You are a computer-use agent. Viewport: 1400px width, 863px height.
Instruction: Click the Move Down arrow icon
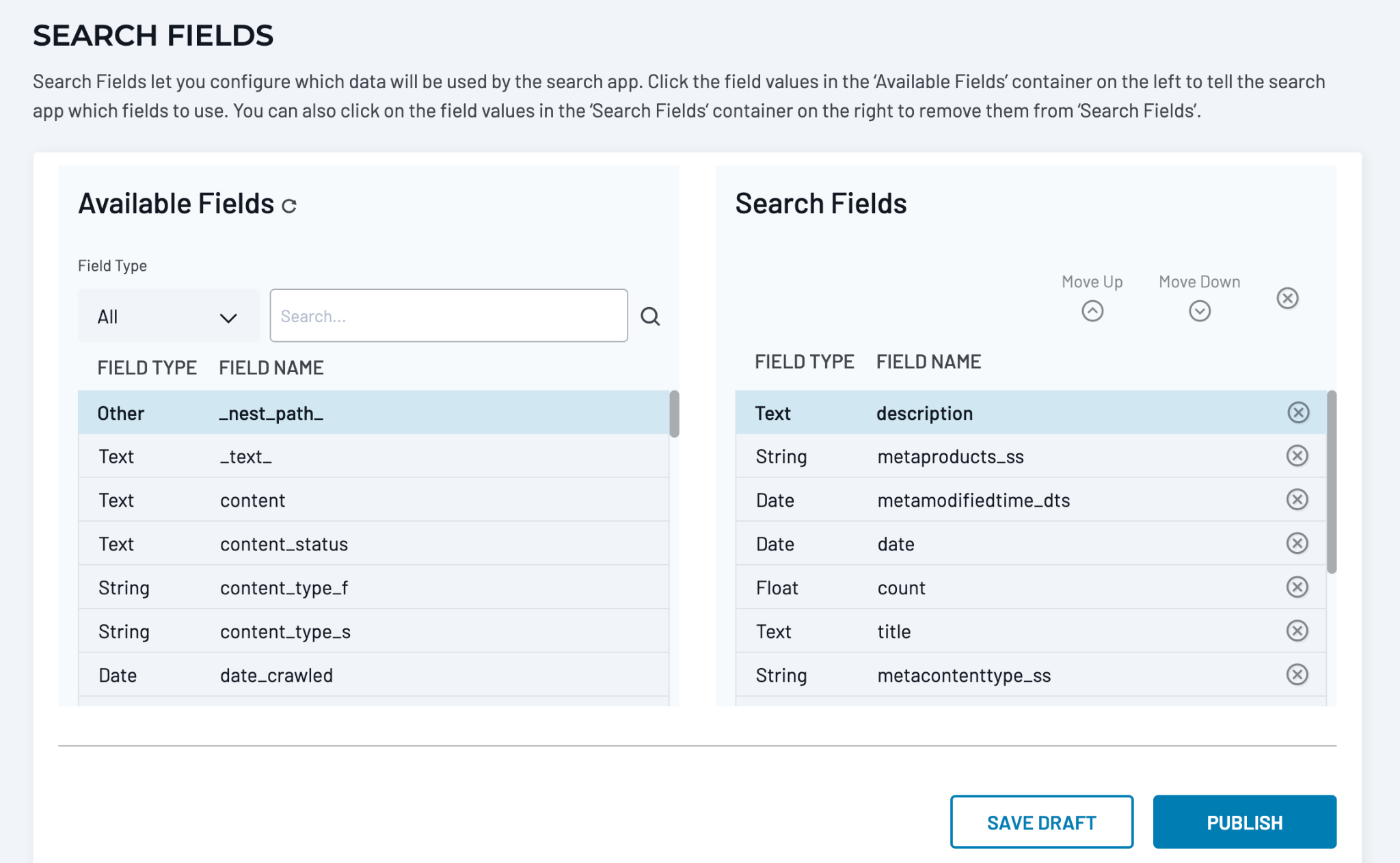click(1200, 311)
